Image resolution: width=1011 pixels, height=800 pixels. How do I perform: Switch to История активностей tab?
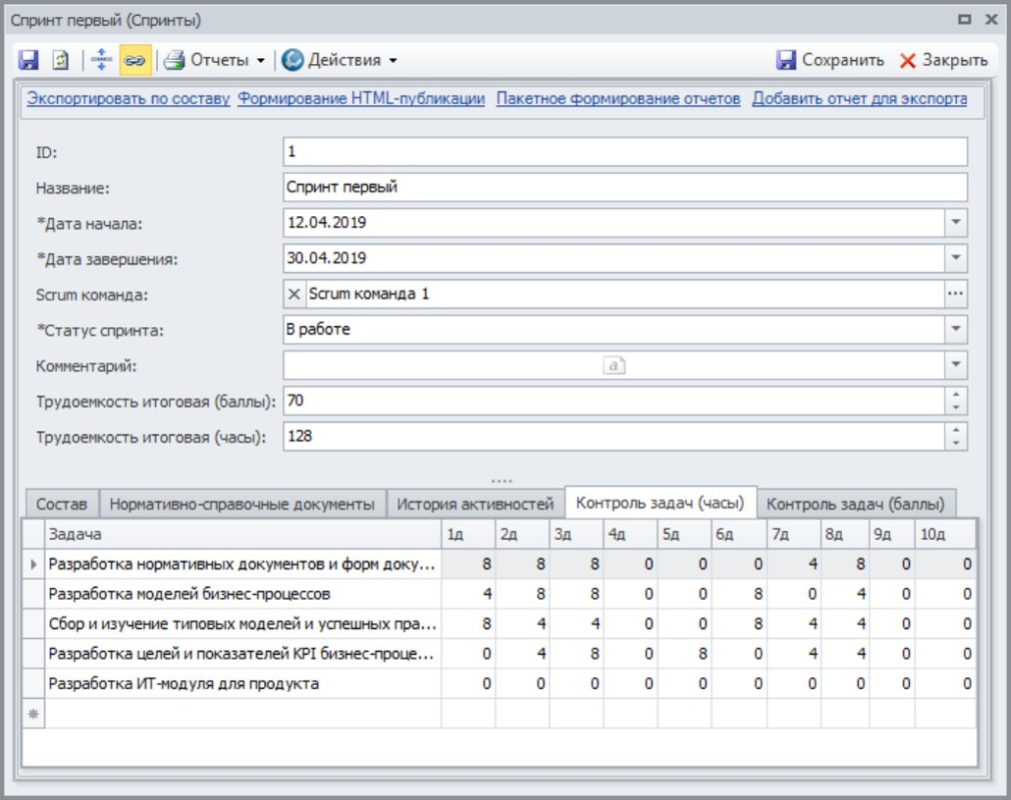click(475, 503)
